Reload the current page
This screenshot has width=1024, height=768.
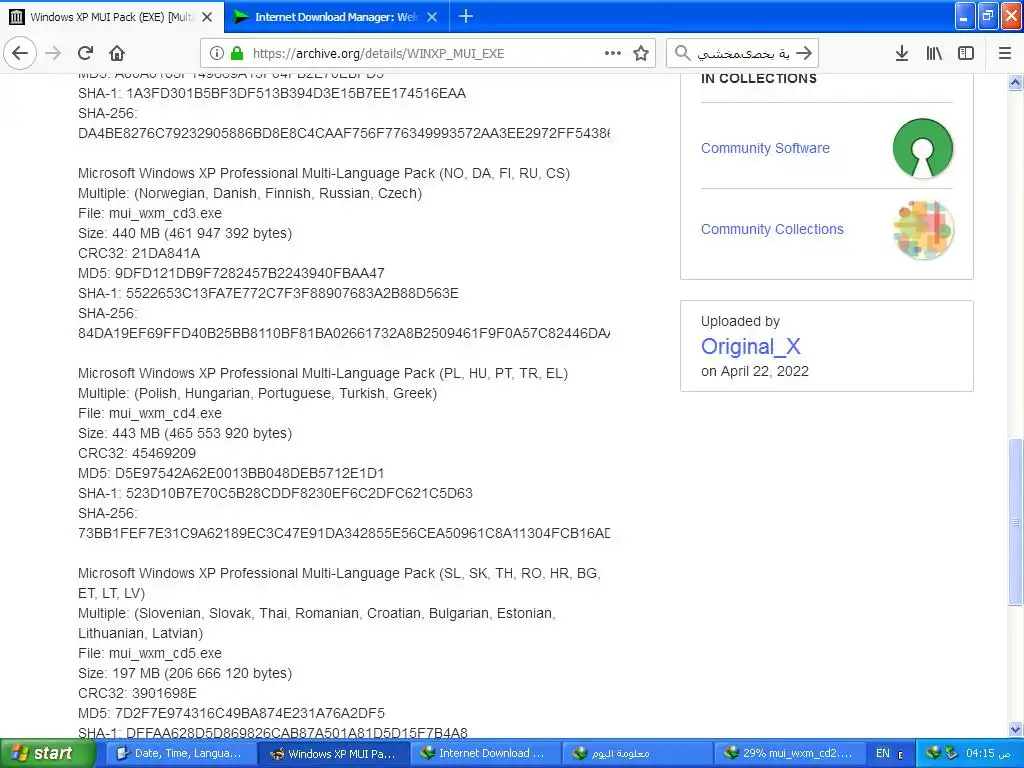click(x=85, y=53)
